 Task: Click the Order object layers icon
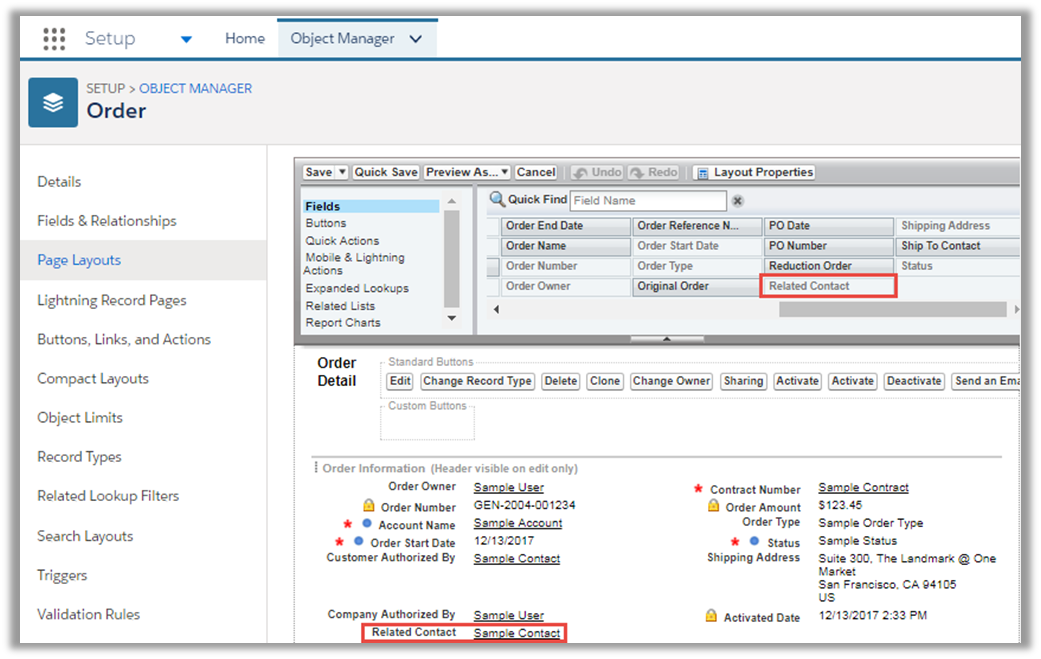53,103
